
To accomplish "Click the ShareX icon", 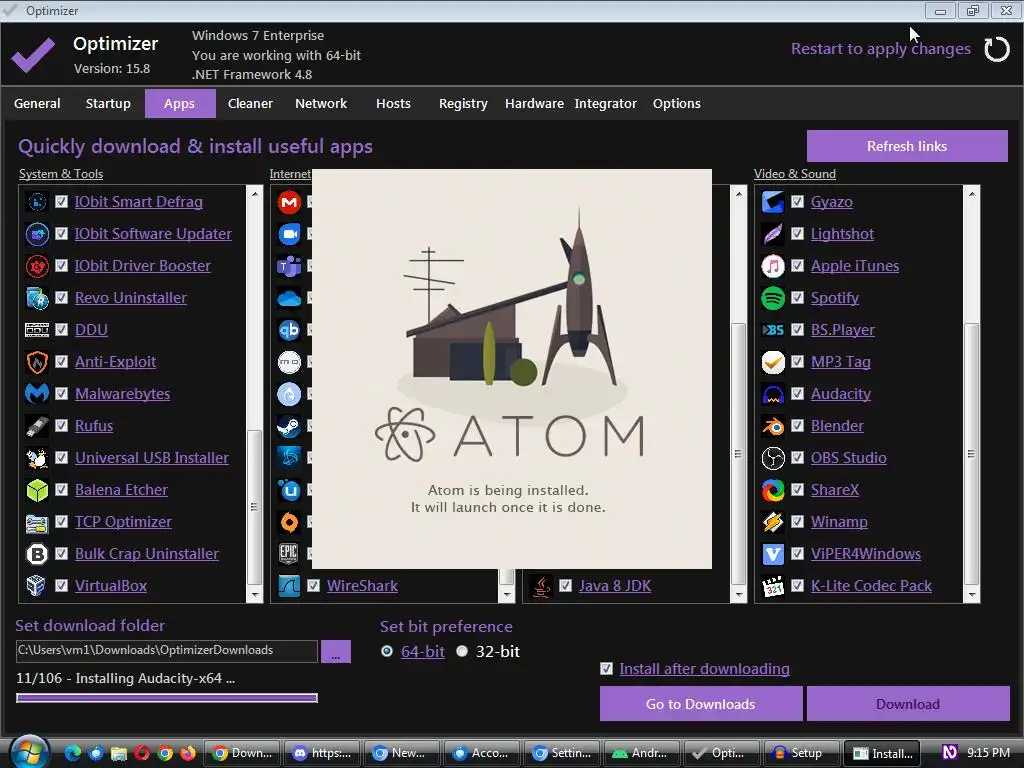I will [x=773, y=490].
